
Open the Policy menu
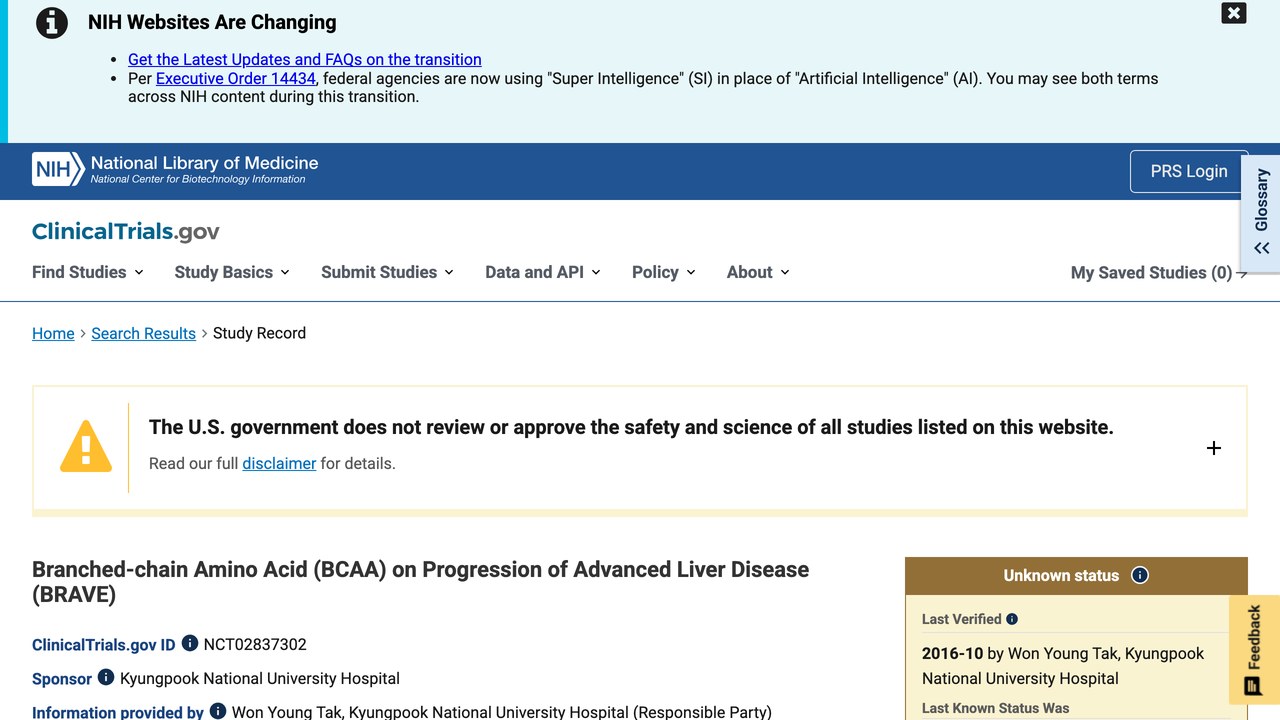tap(664, 272)
